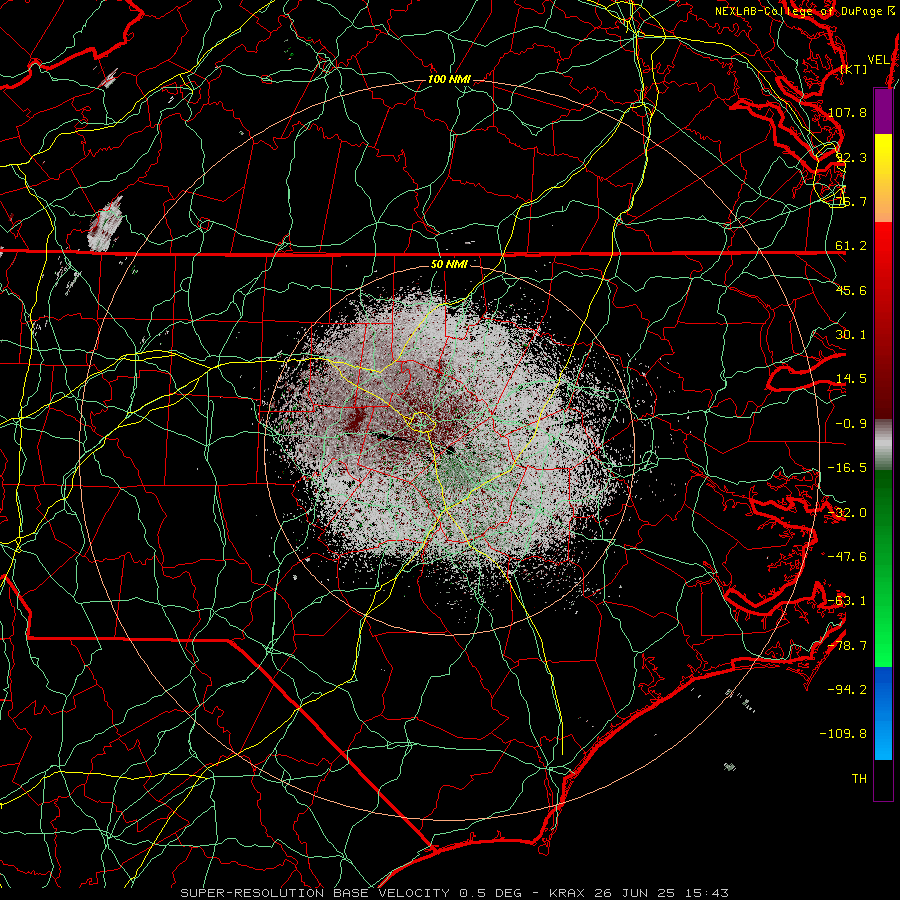Image resolution: width=900 pixels, height=900 pixels.
Task: Click the -94.2 velocity scale value
Action: coord(847,690)
